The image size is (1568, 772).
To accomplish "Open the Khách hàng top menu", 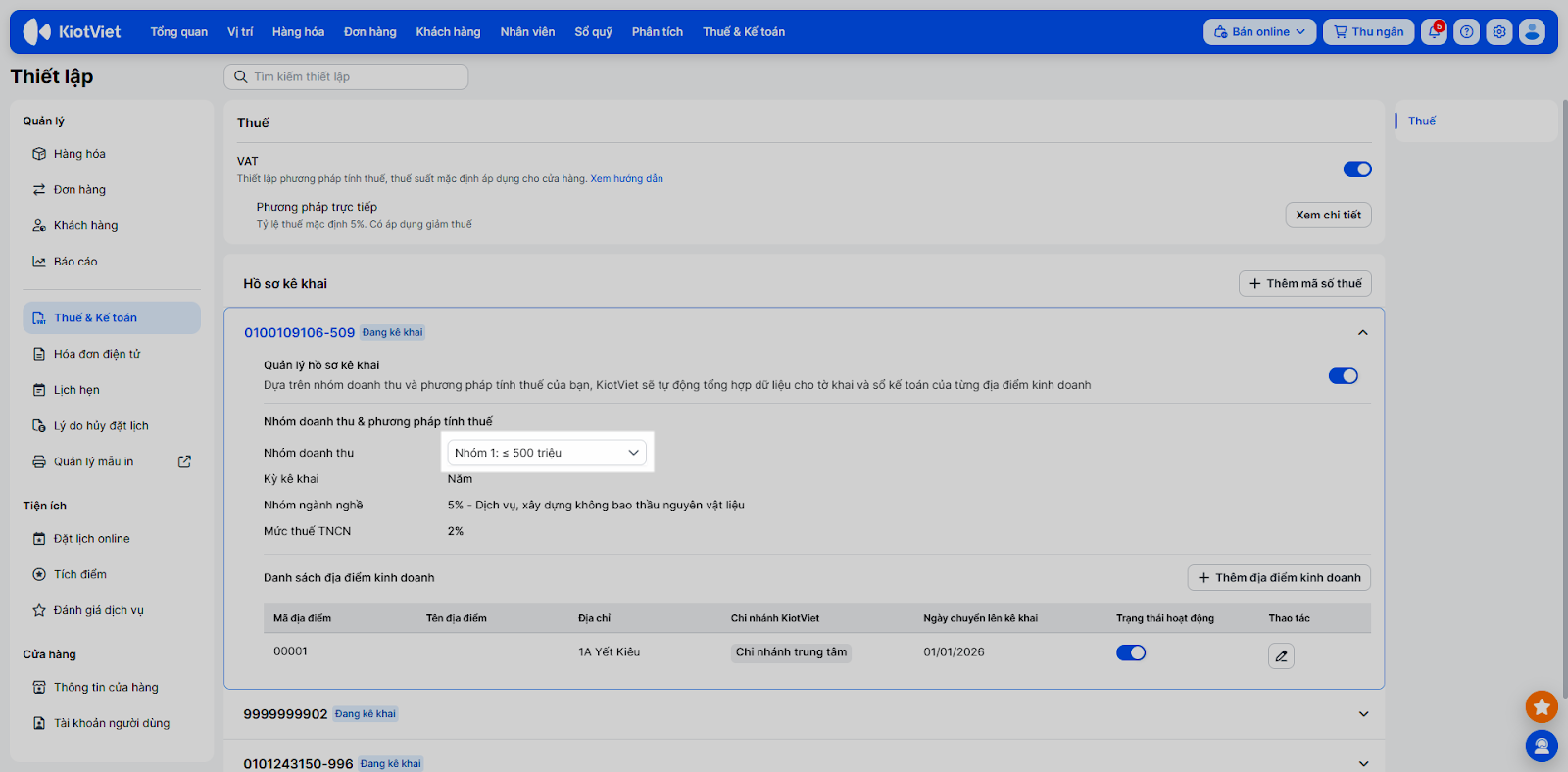I will coord(448,32).
